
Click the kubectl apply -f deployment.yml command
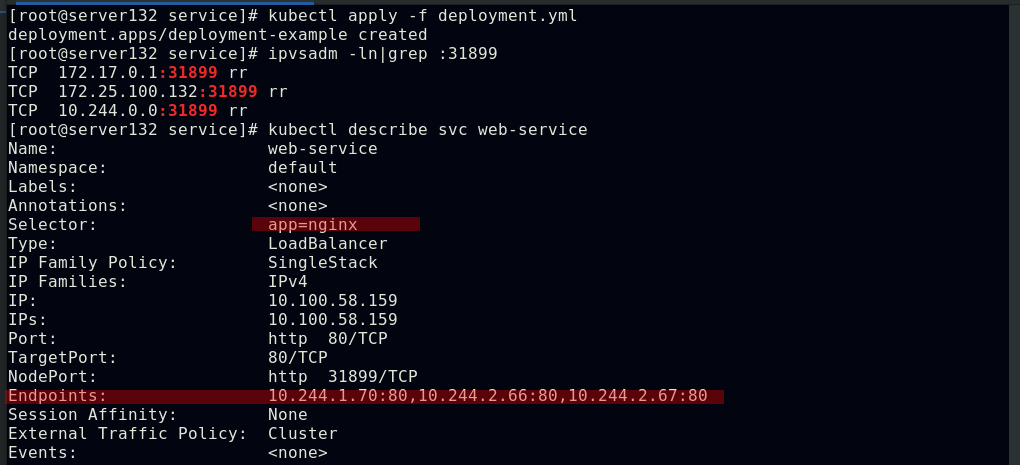(422, 16)
